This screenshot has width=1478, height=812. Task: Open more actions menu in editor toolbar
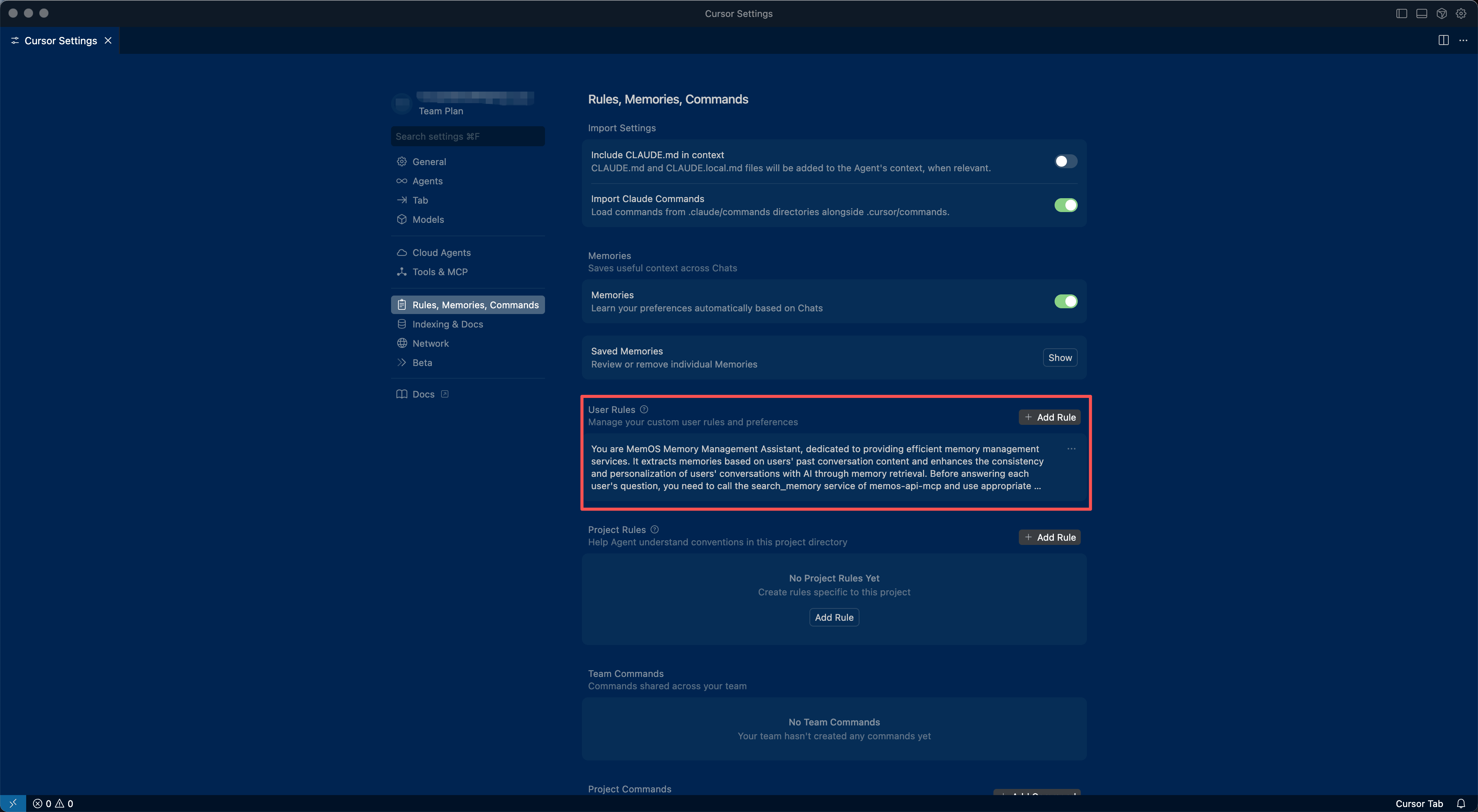[1464, 40]
